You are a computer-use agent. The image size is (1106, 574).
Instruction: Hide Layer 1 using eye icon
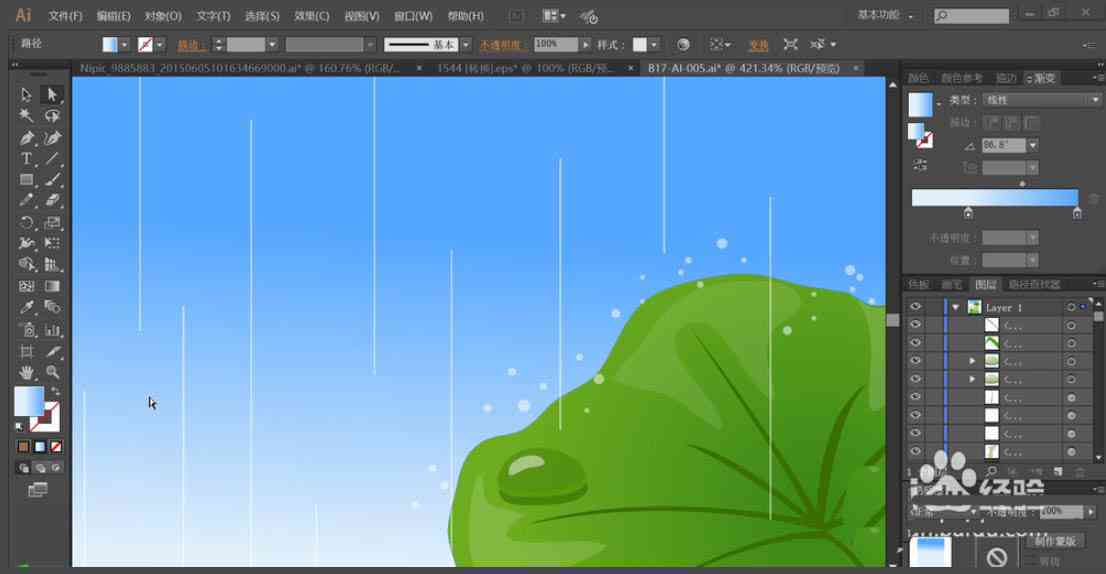[916, 307]
